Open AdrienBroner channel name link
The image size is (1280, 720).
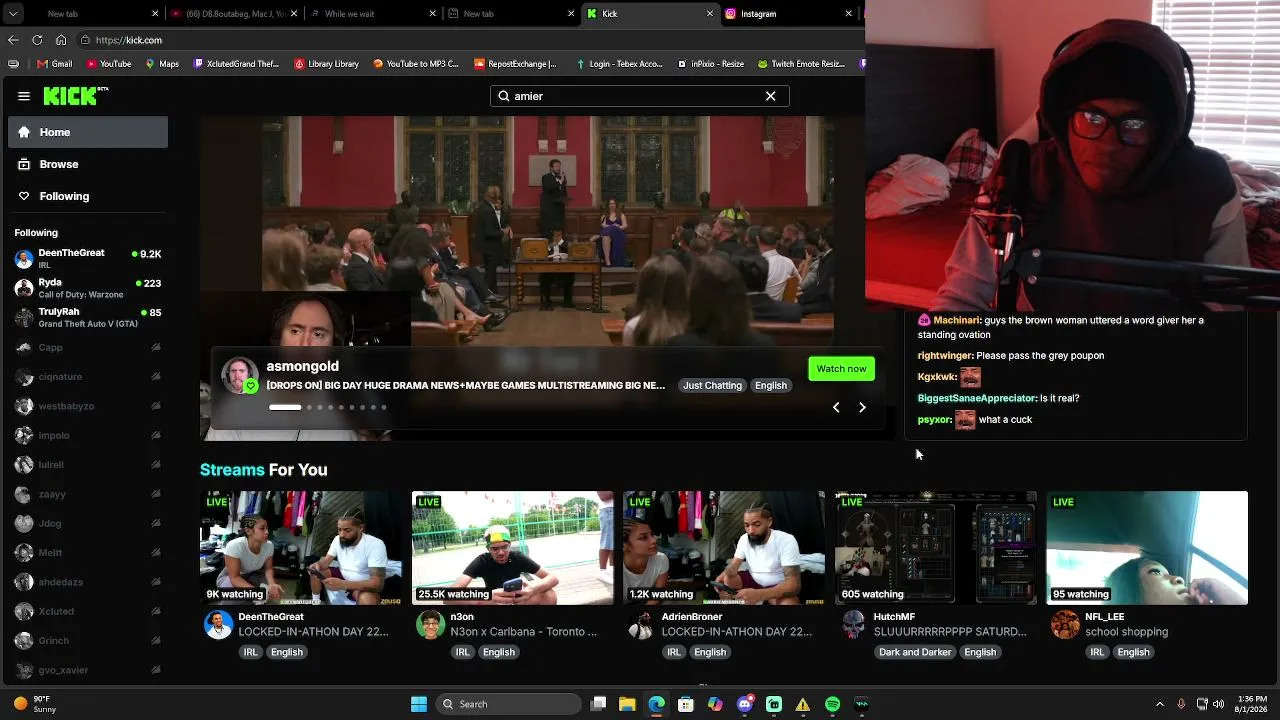(x=692, y=617)
